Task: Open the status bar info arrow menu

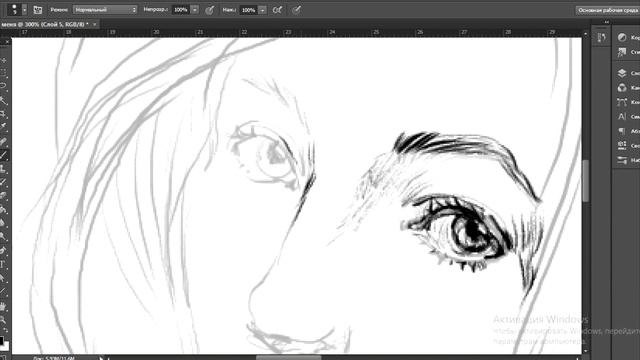Action: coord(102,358)
